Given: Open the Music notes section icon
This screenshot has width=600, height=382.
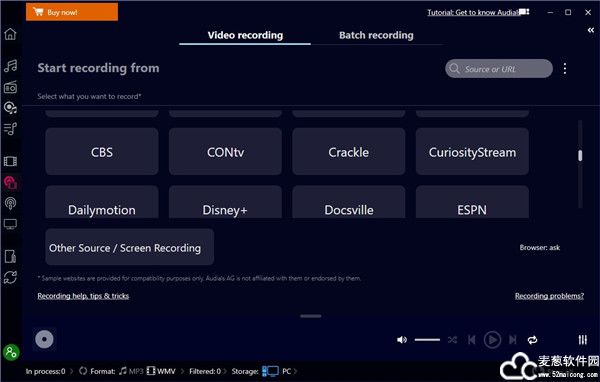Looking at the screenshot, I should [x=10, y=66].
